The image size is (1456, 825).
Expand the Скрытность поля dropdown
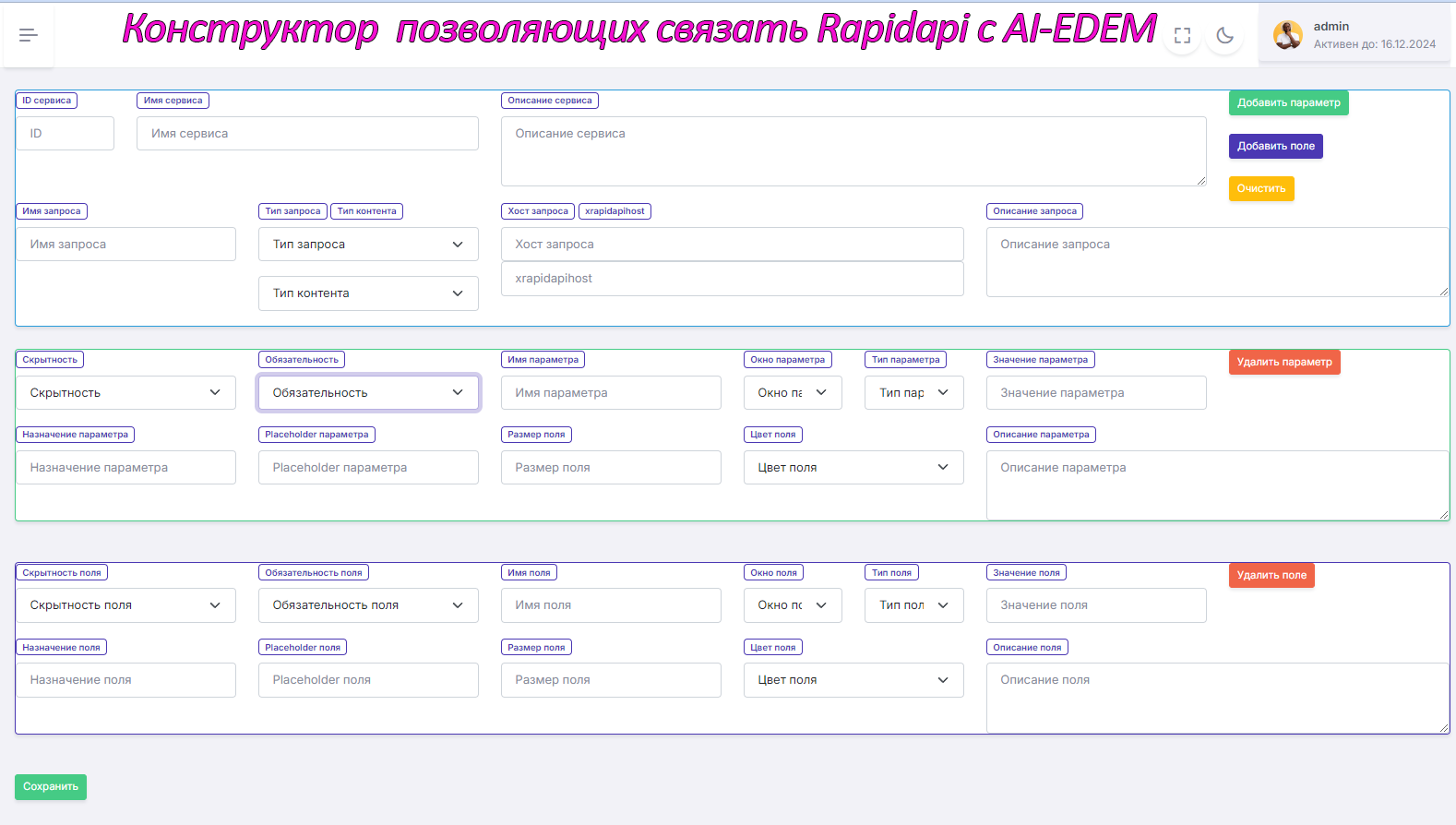125,605
